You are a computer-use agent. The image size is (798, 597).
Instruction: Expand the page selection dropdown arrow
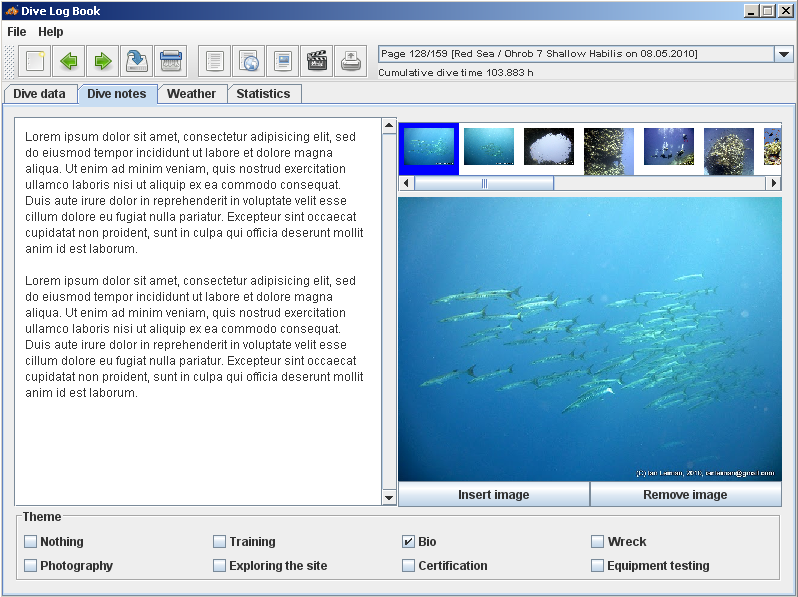[x=784, y=55]
